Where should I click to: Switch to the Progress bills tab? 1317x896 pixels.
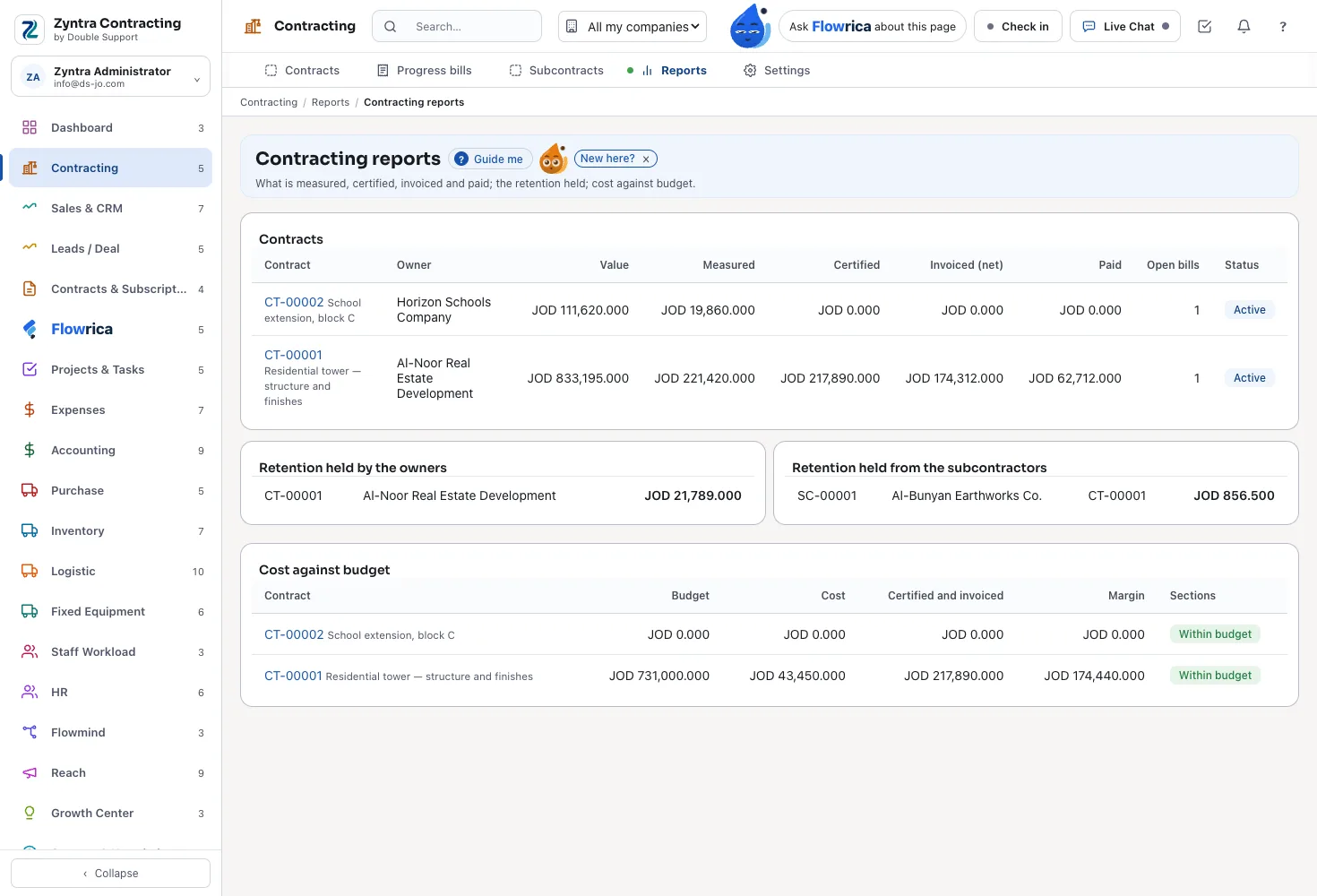click(x=425, y=70)
